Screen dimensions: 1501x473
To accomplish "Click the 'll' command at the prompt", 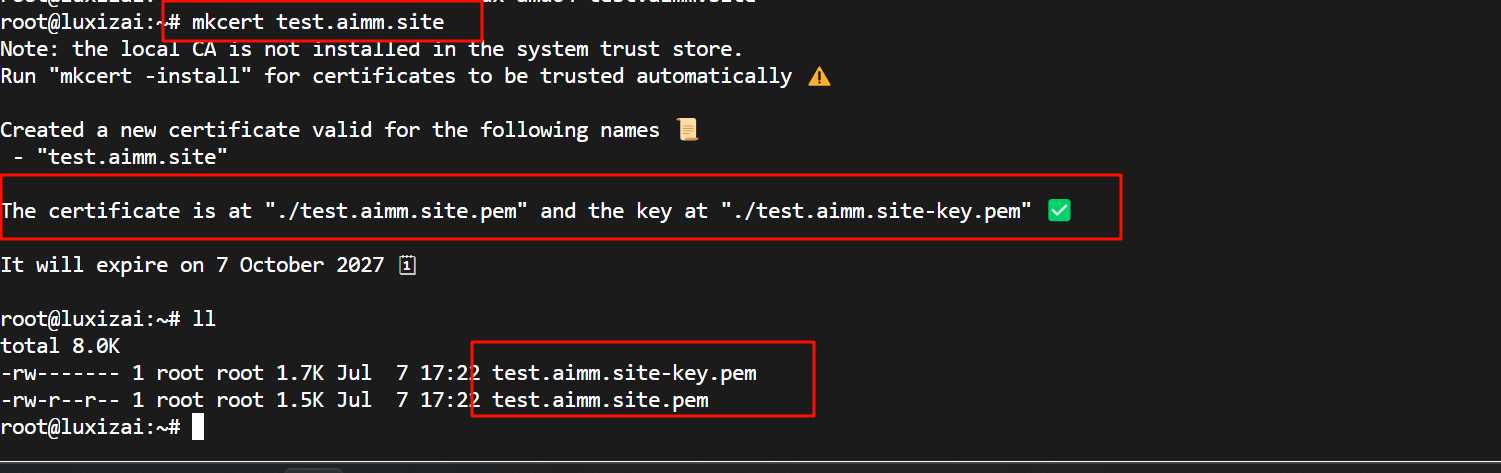I will 204,319.
